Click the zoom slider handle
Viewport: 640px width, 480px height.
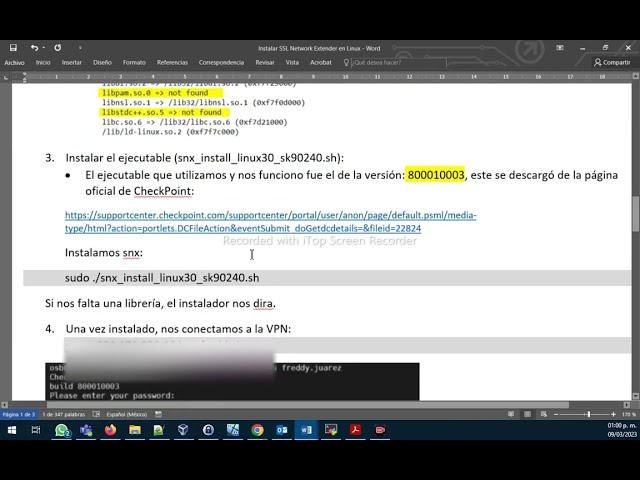589,414
